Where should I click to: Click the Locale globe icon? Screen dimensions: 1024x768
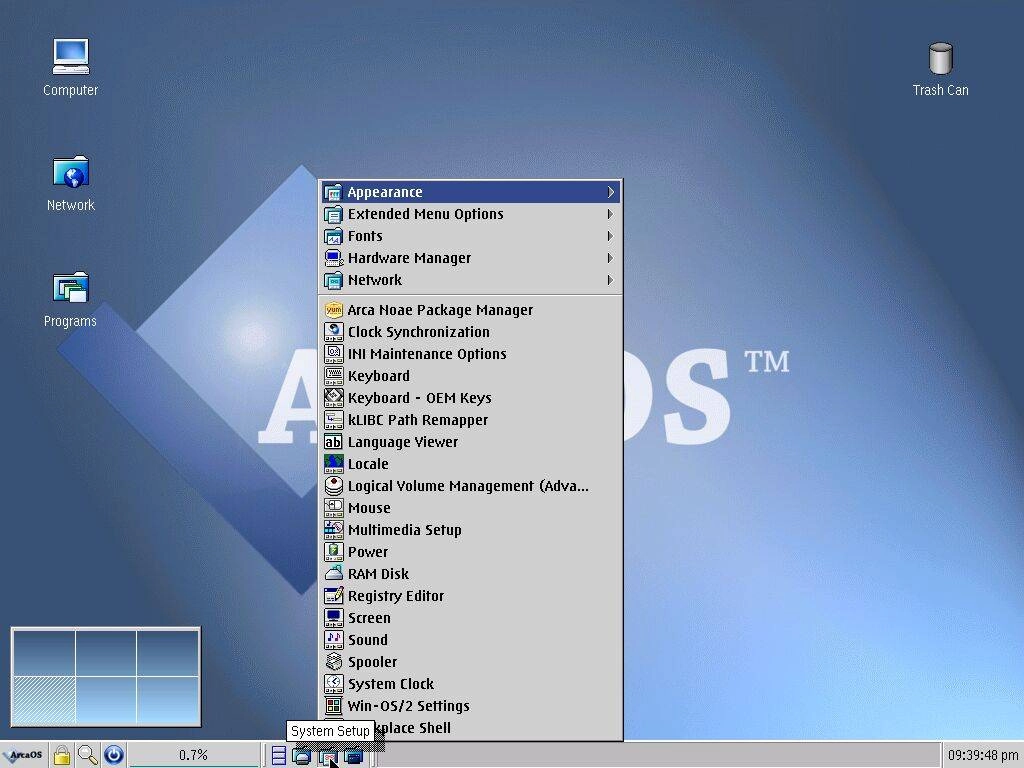pyautogui.click(x=333, y=464)
